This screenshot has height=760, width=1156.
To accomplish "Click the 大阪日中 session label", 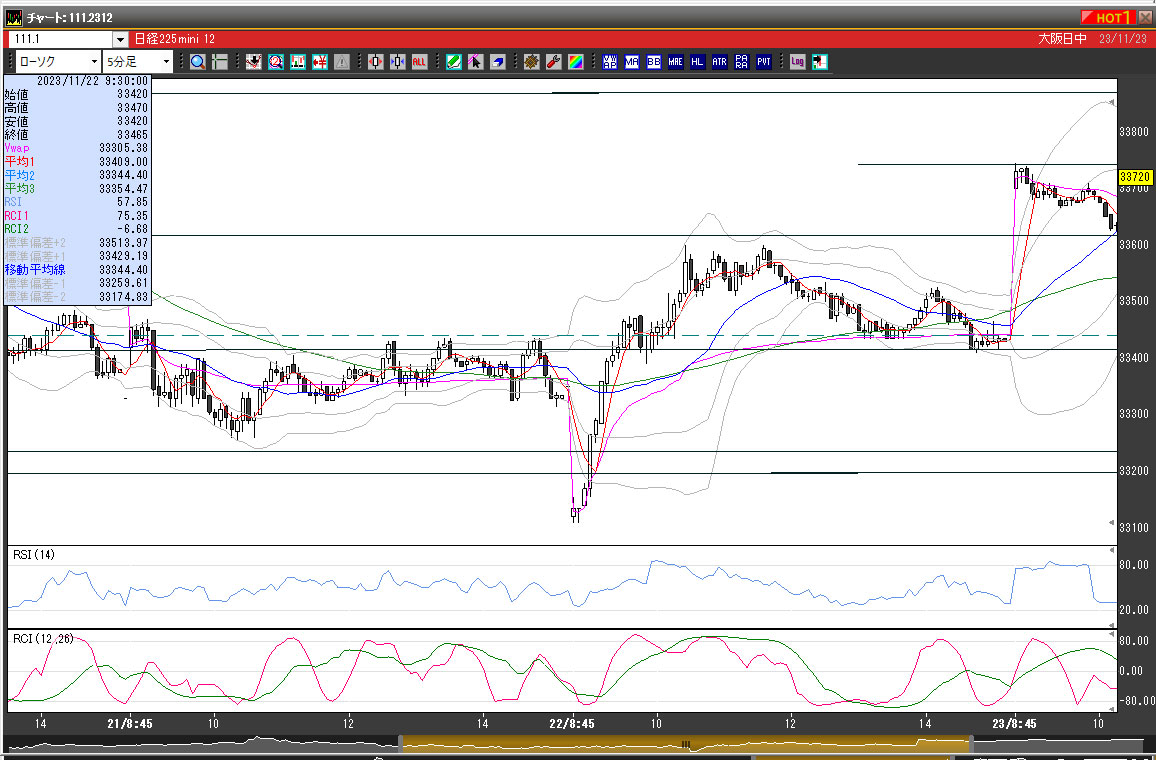I will click(1062, 39).
